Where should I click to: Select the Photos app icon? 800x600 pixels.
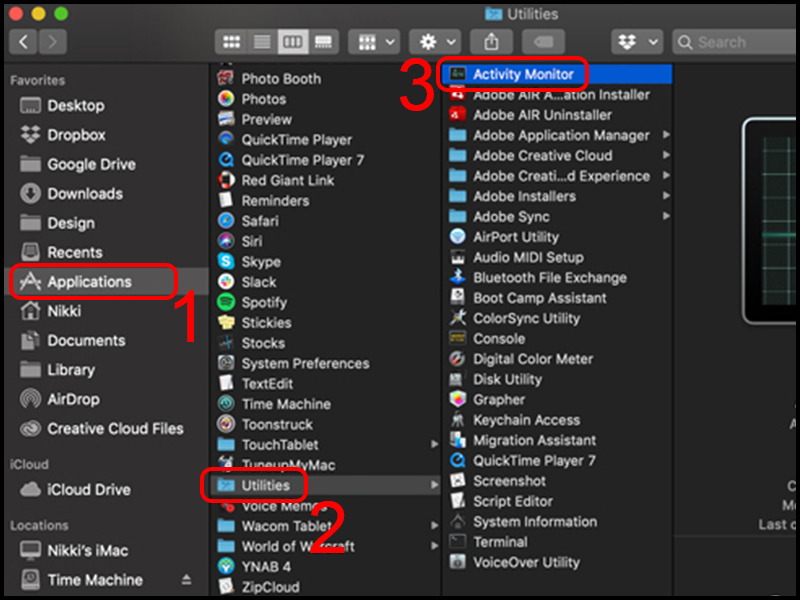(x=226, y=98)
